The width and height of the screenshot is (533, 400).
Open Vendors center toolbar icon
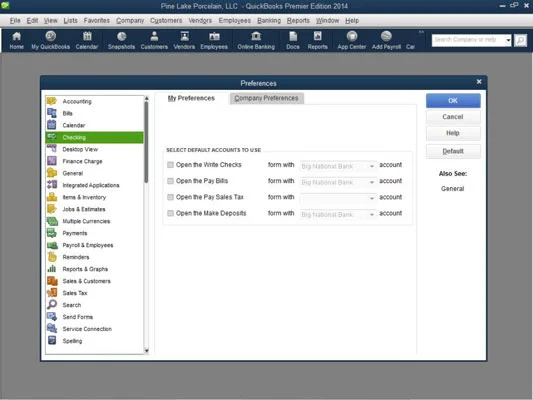point(184,40)
